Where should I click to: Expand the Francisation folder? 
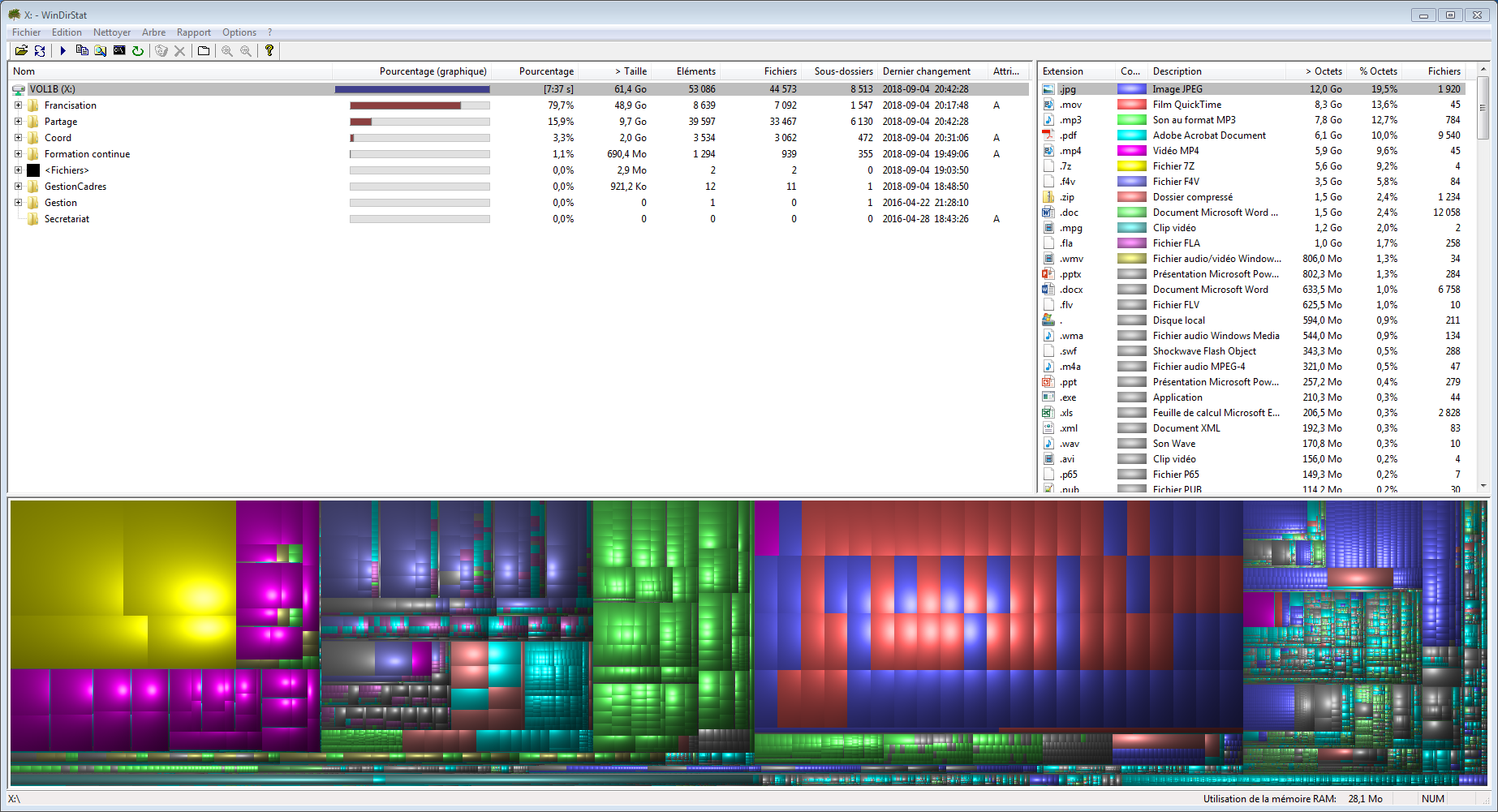(x=18, y=105)
